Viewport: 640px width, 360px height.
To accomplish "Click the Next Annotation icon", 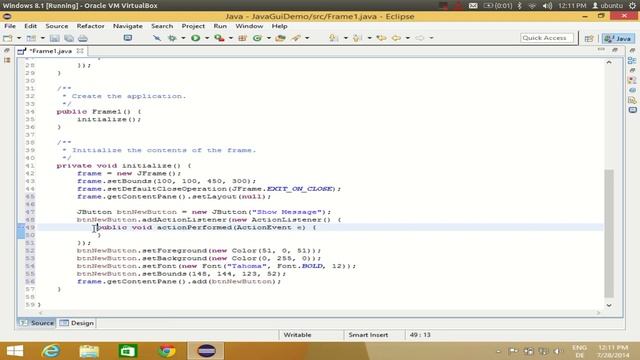I will pyautogui.click(x=333, y=38).
